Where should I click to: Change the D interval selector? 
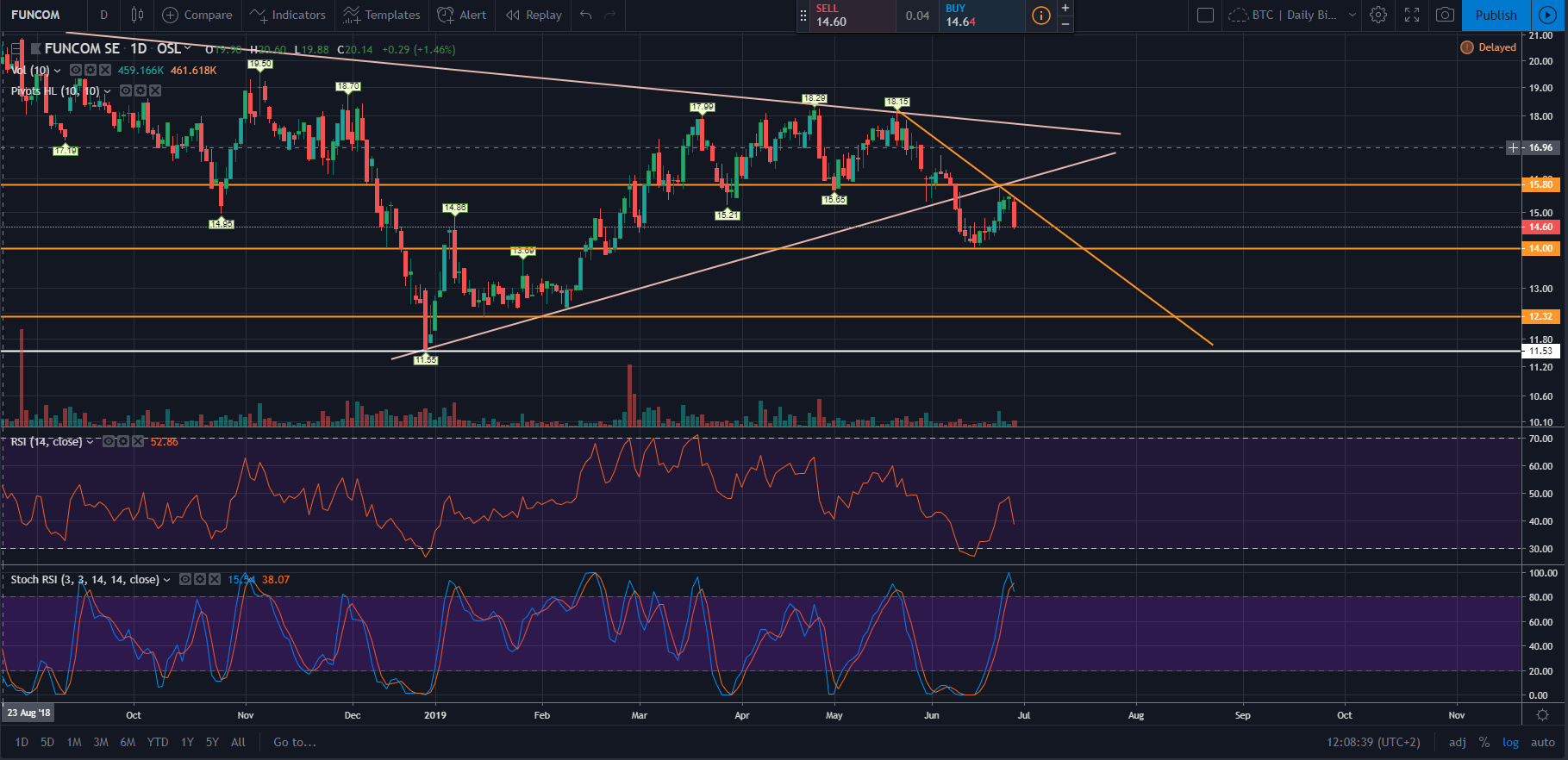pyautogui.click(x=103, y=15)
